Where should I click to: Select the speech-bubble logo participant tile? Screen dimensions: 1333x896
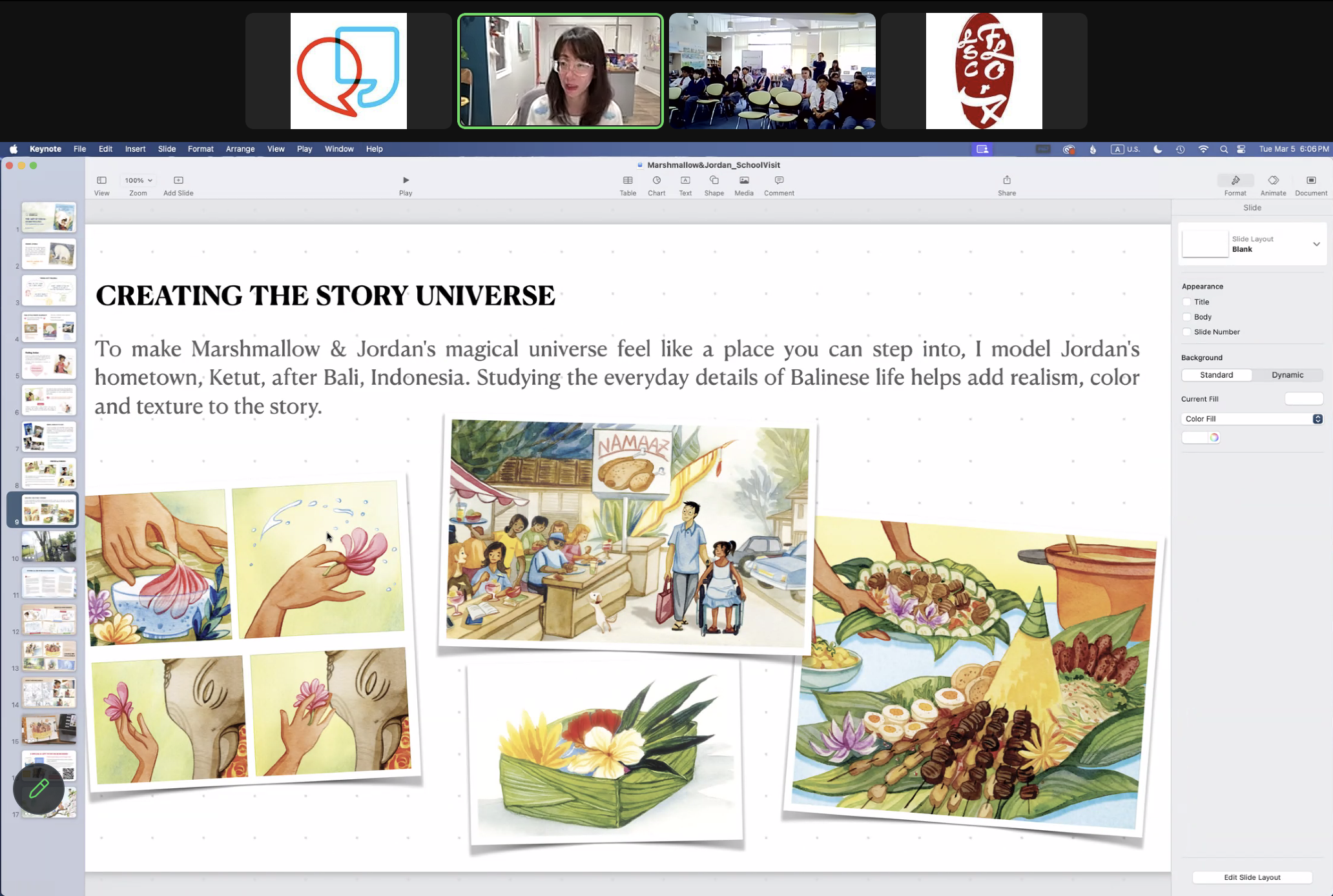point(348,71)
